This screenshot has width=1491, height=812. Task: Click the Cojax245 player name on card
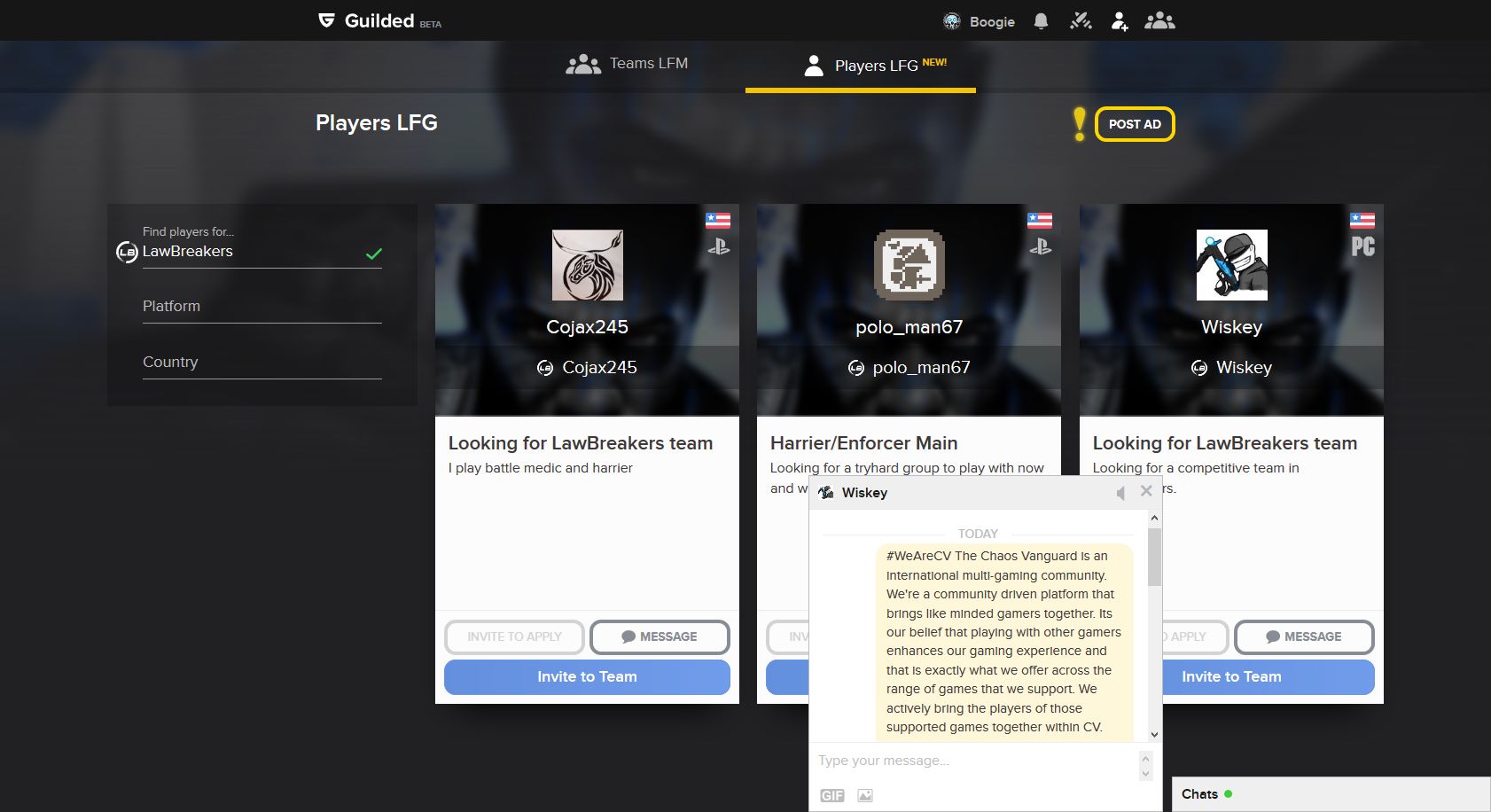(x=588, y=327)
